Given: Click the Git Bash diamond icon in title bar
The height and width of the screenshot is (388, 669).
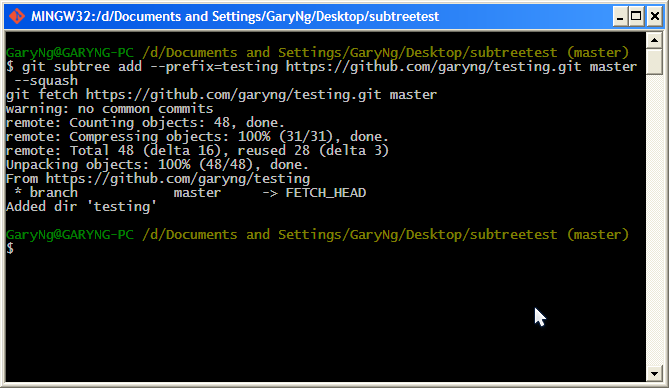Looking at the screenshot, I should click(17, 16).
